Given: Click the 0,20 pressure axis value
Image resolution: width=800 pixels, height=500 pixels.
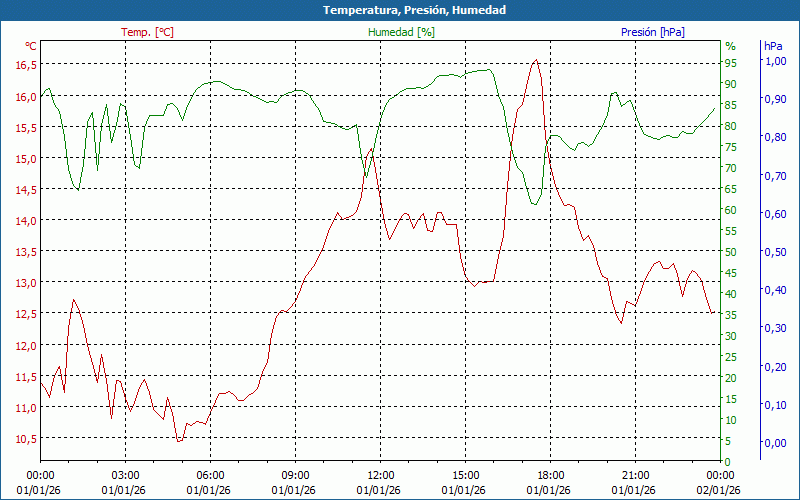Looking at the screenshot, I should [775, 366].
